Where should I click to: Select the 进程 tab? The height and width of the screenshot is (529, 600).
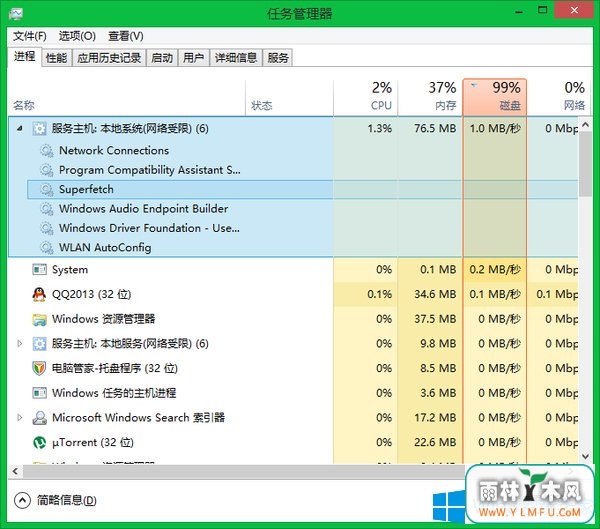(x=24, y=57)
